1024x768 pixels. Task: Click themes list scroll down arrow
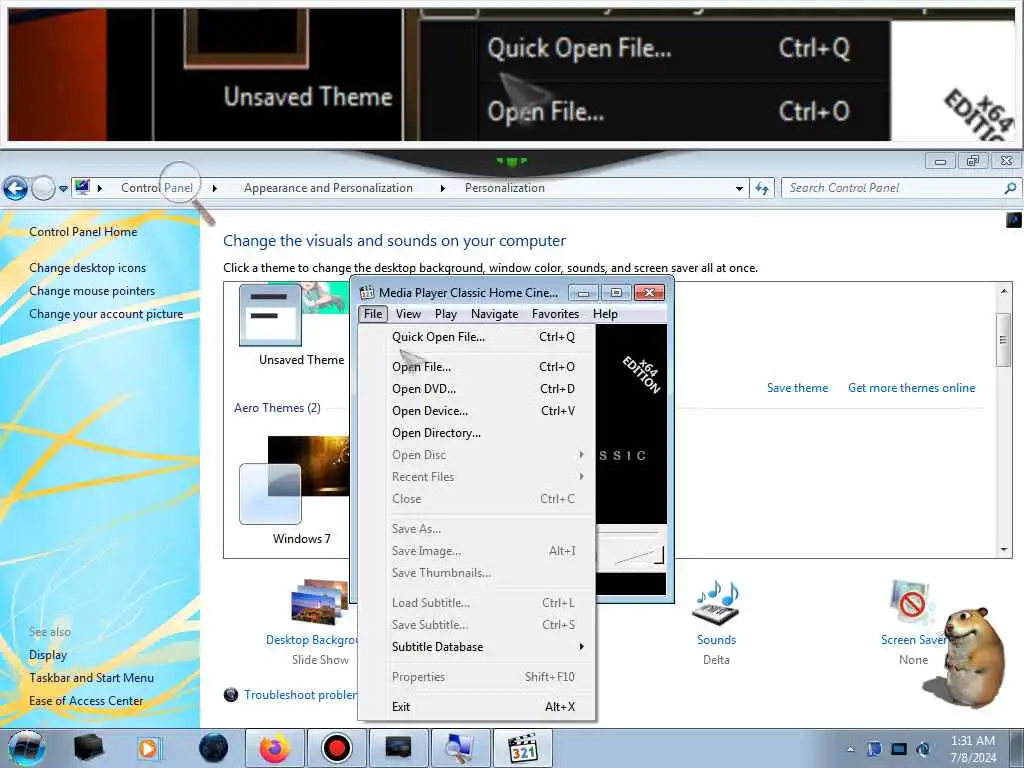[1004, 551]
